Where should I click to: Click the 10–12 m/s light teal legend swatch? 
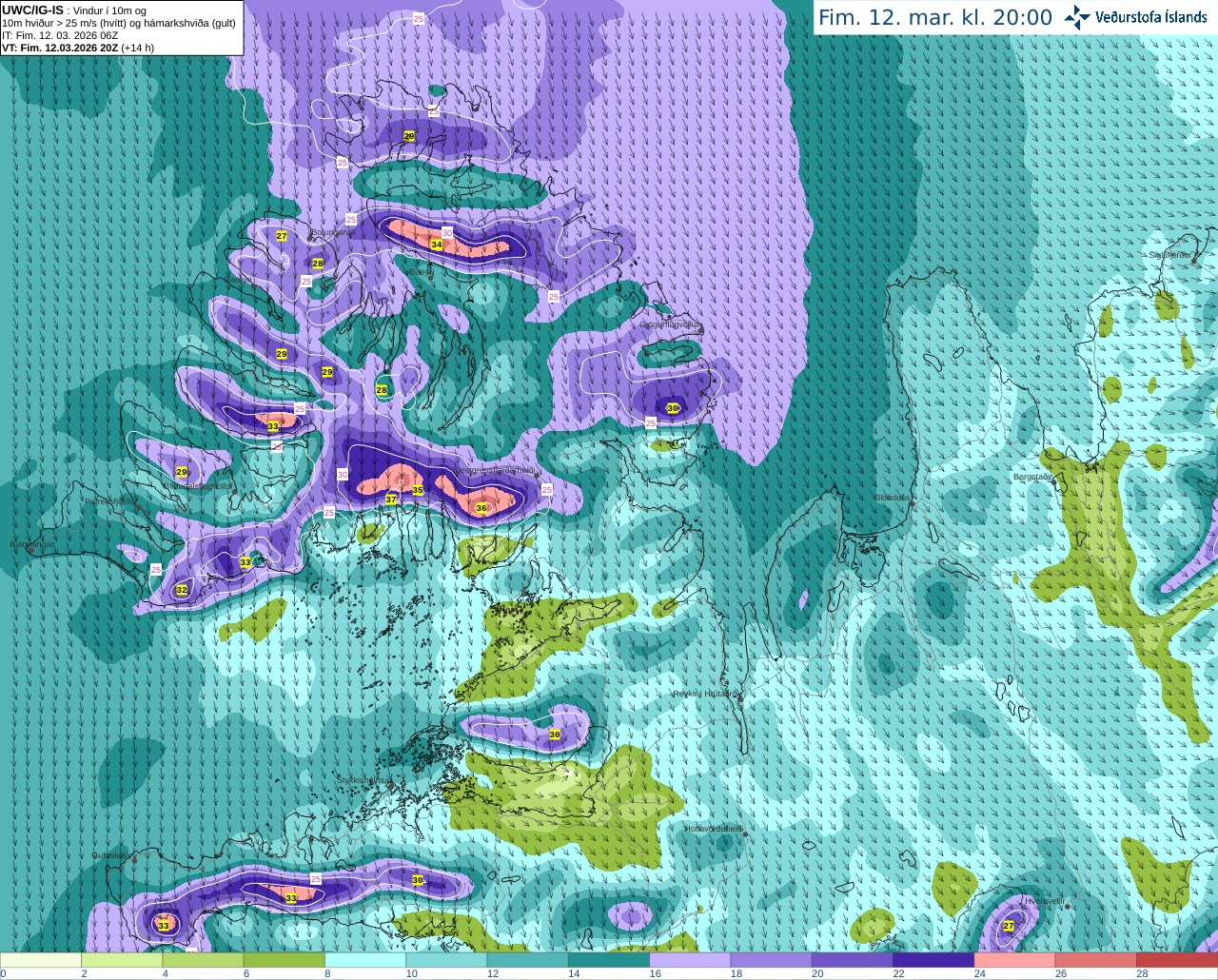[446, 960]
